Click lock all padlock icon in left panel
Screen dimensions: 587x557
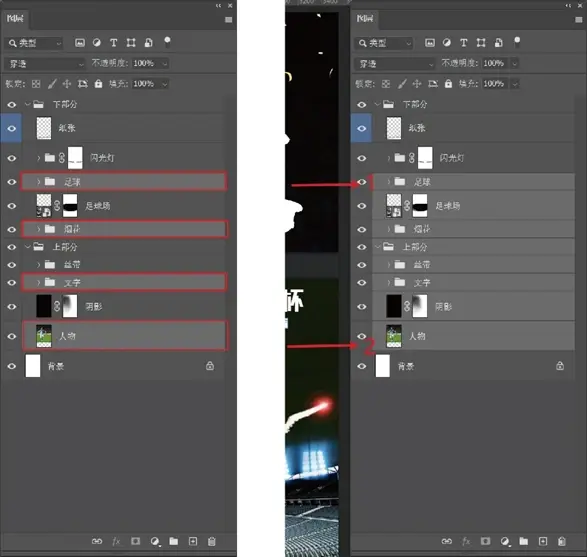[98, 83]
